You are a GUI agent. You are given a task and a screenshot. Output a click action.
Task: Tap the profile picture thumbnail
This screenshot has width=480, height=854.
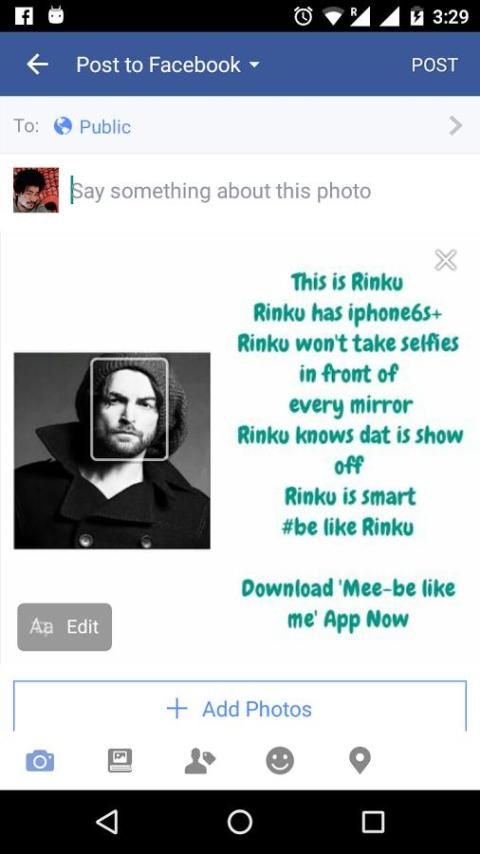pos(36,190)
